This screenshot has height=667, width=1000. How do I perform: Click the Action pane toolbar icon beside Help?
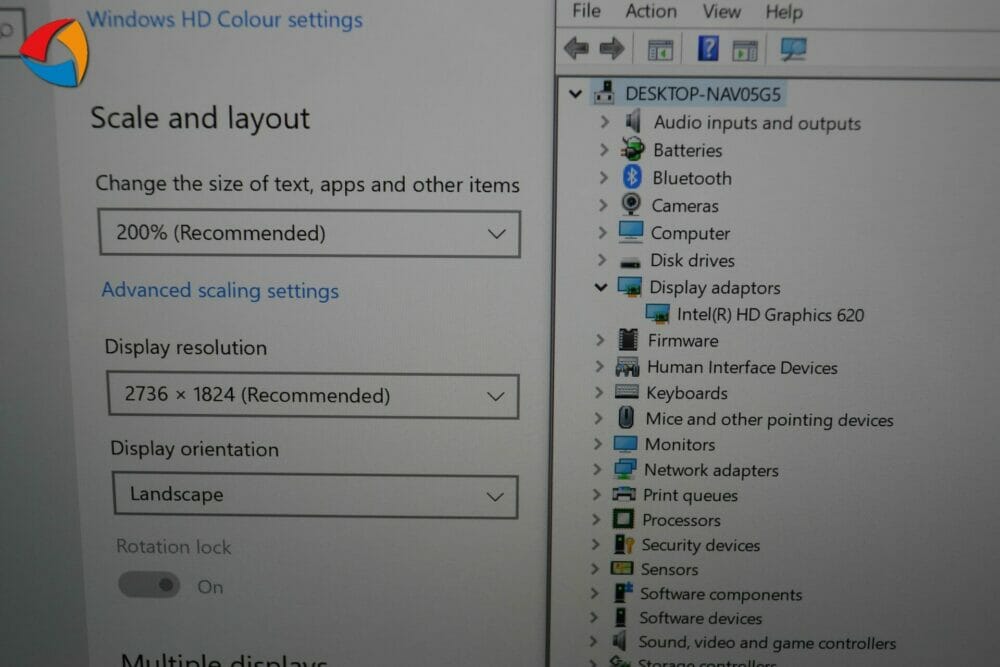745,50
